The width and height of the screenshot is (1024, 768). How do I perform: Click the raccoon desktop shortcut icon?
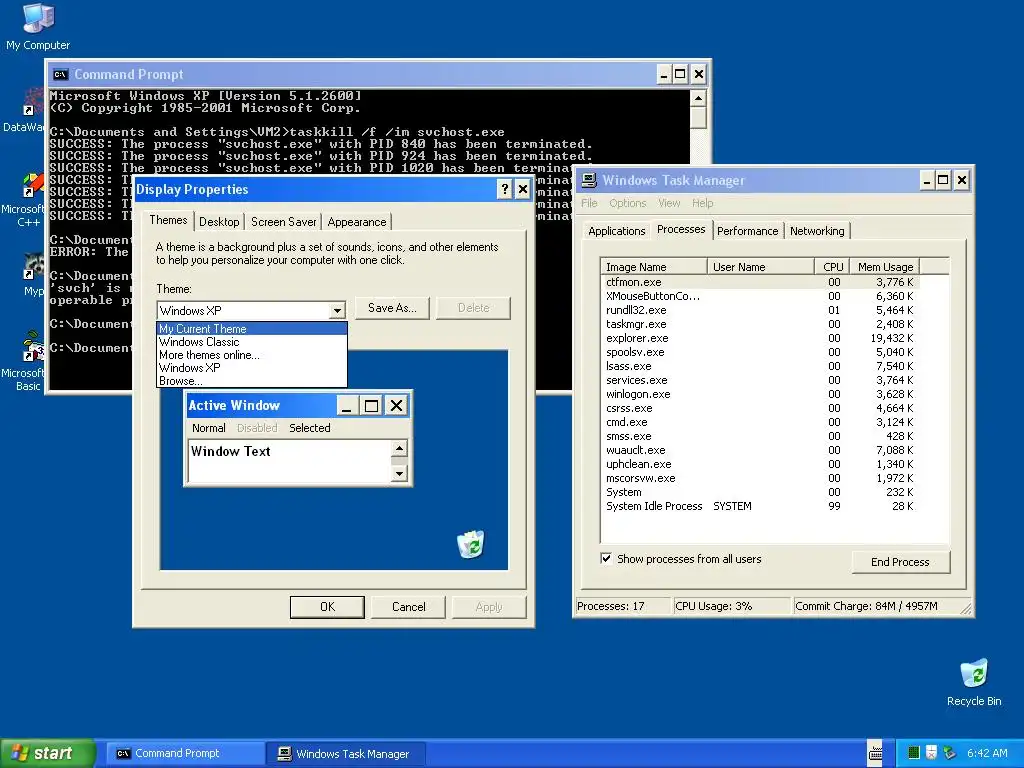pos(34,267)
